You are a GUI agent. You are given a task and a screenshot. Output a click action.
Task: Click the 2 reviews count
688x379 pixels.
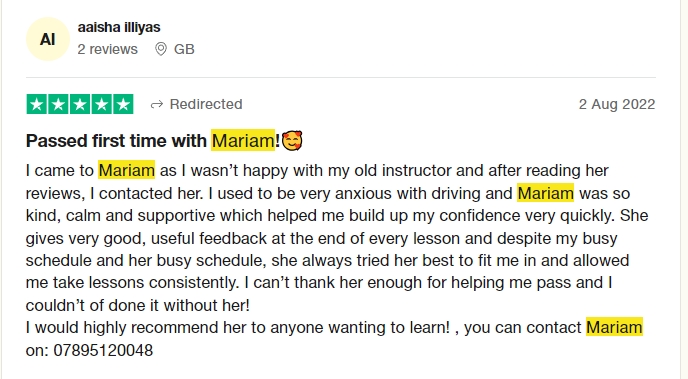tap(108, 49)
